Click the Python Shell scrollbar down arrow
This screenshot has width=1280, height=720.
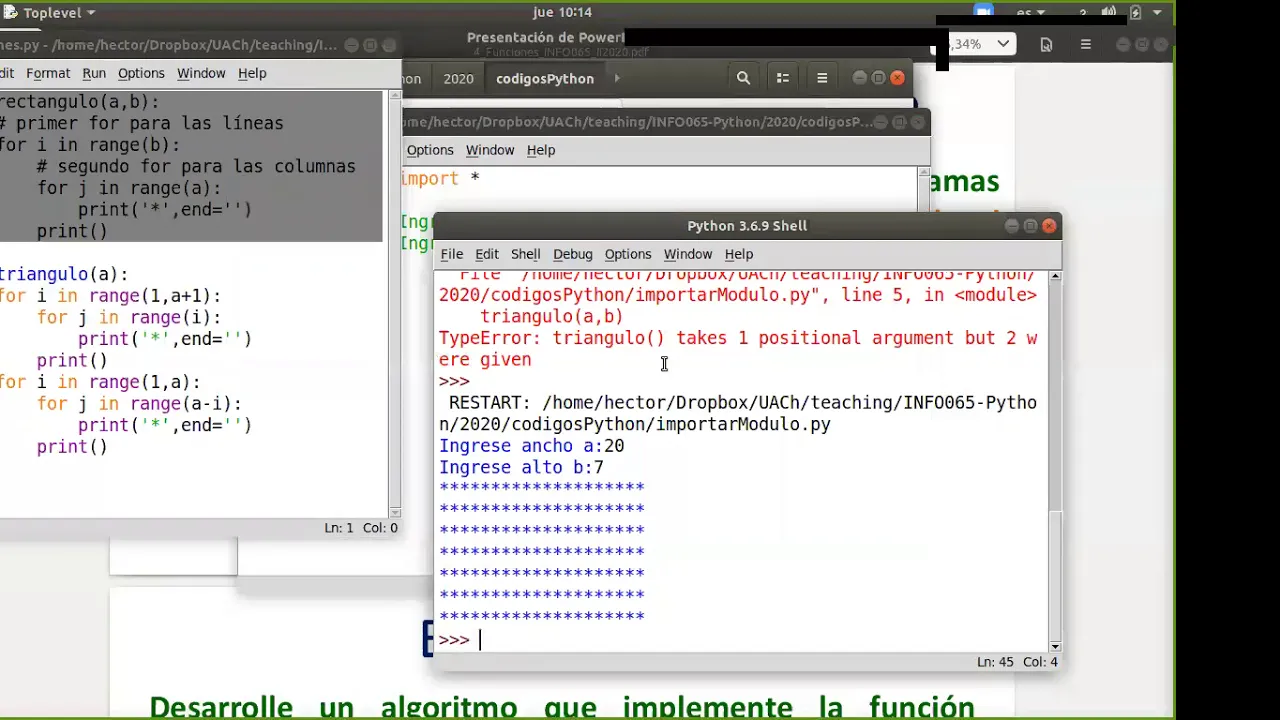click(1055, 647)
